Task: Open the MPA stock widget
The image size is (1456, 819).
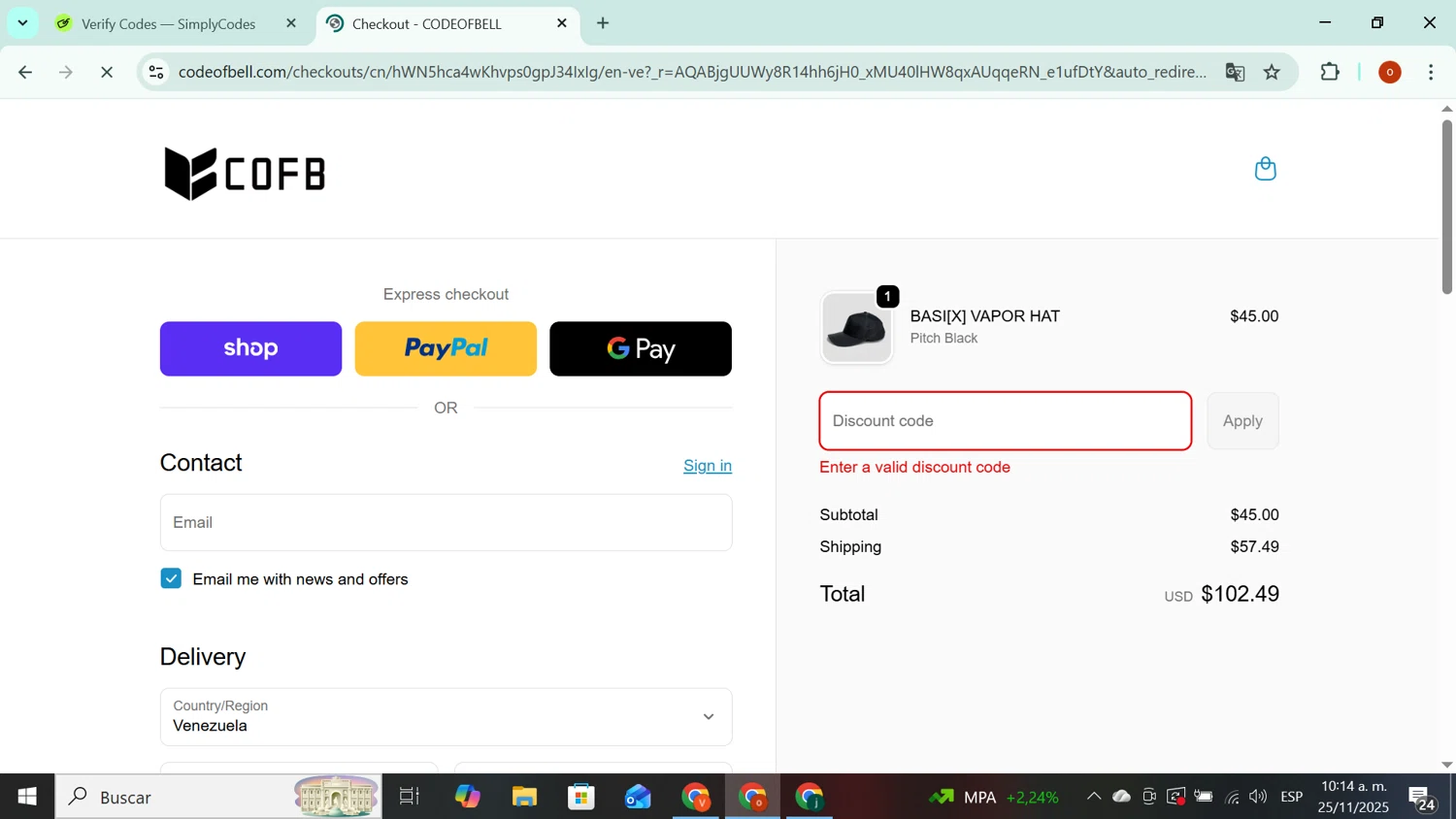Action: 993,797
